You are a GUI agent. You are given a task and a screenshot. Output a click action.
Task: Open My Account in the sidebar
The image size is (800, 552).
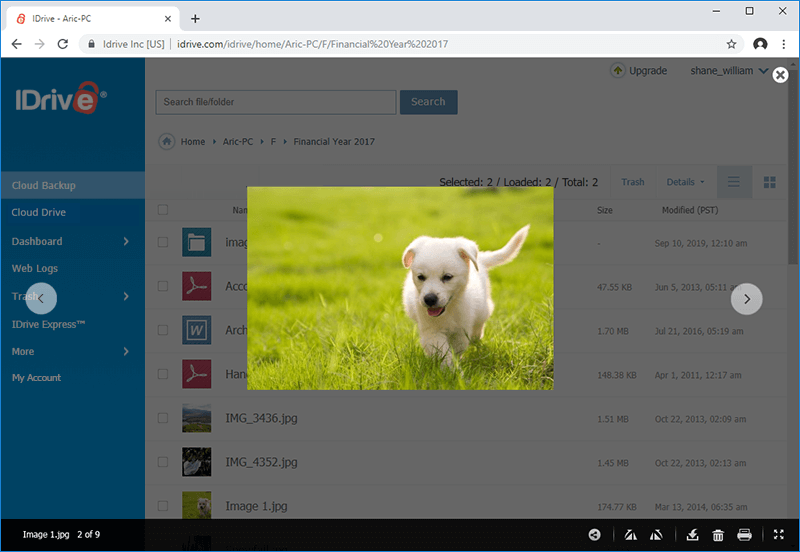coord(36,378)
